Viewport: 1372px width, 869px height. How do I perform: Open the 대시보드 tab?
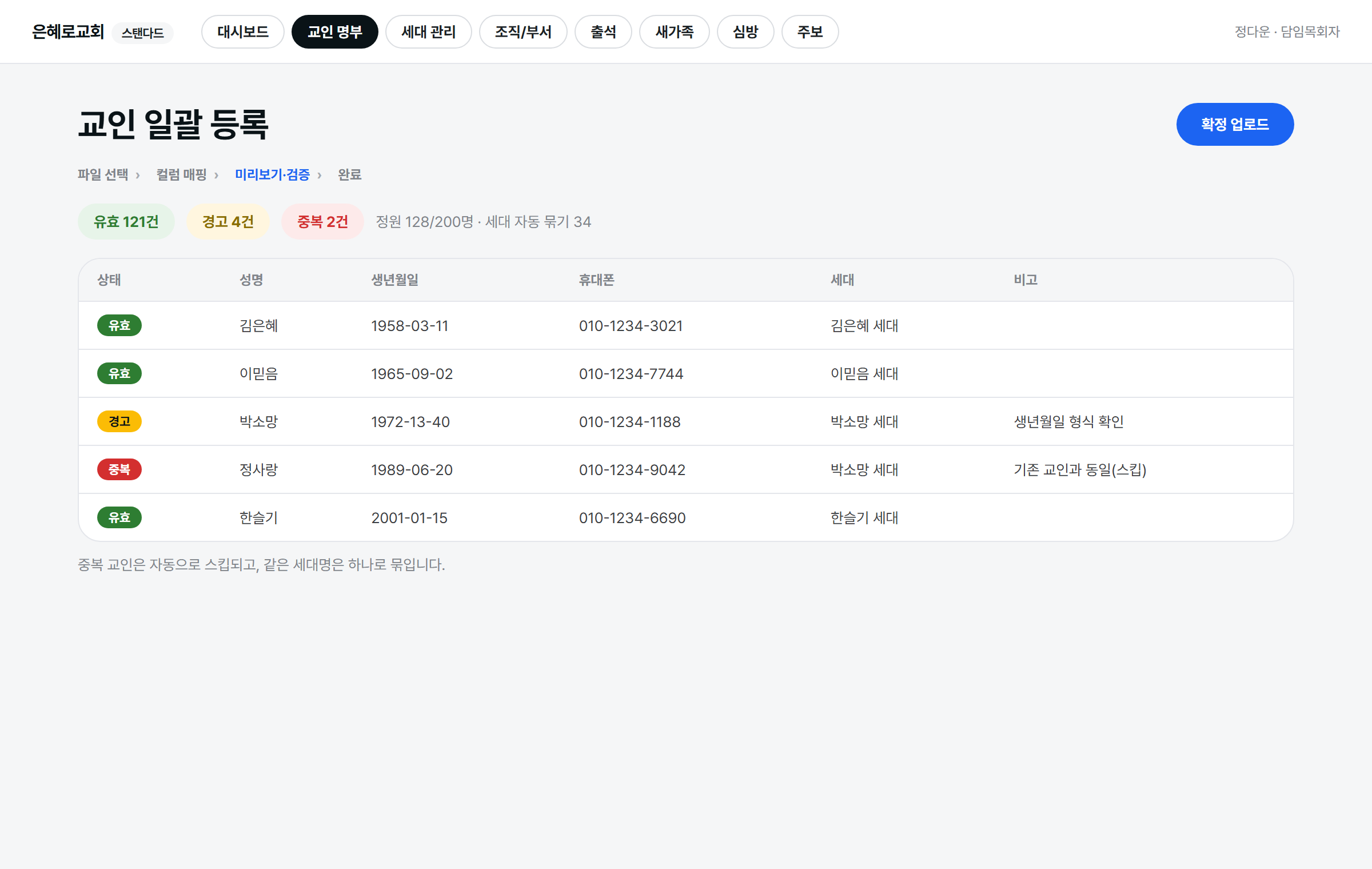[243, 32]
